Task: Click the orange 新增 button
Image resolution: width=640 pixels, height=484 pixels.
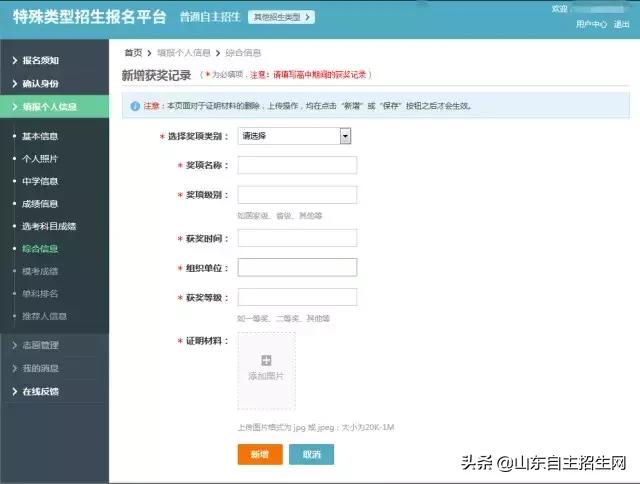Action: coord(260,454)
